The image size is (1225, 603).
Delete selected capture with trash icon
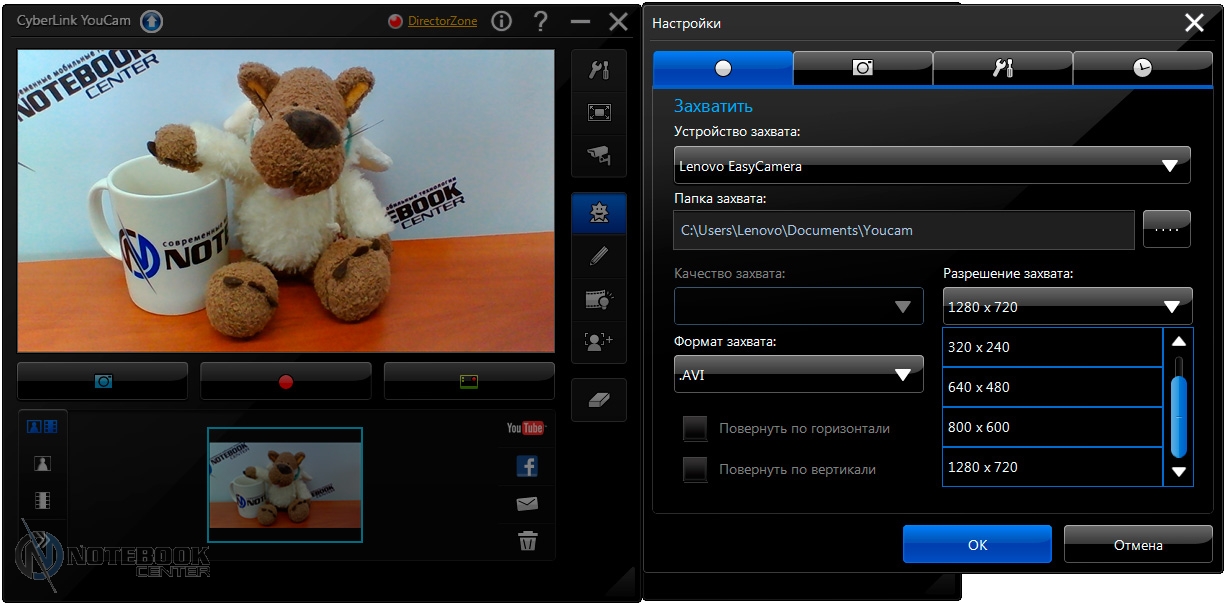click(527, 541)
